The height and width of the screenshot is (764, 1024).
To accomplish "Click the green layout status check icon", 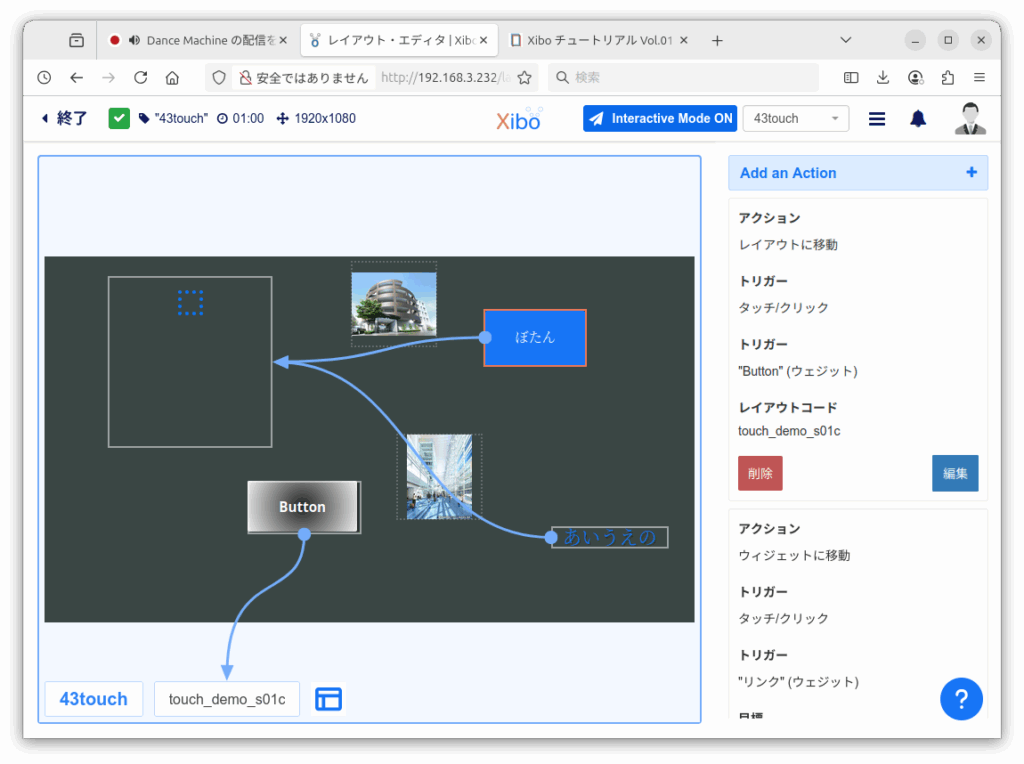I will pyautogui.click(x=119, y=119).
